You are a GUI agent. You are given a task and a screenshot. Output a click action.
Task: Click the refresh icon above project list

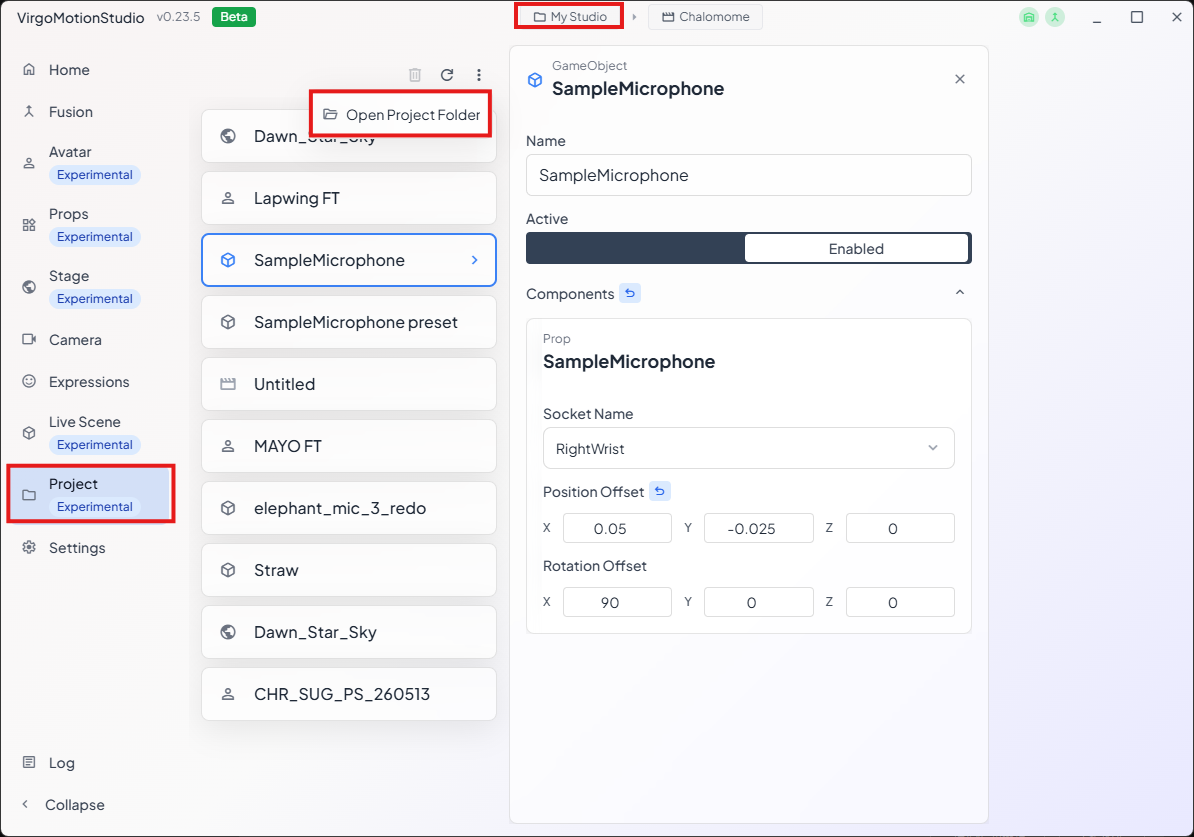[x=447, y=75]
